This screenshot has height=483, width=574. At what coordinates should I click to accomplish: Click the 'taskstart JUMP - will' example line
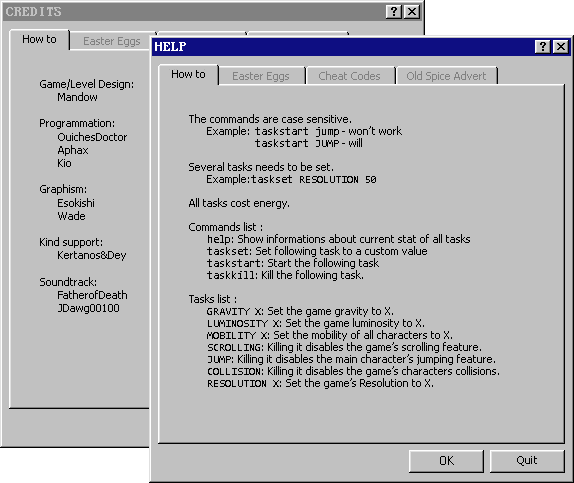tap(309, 143)
